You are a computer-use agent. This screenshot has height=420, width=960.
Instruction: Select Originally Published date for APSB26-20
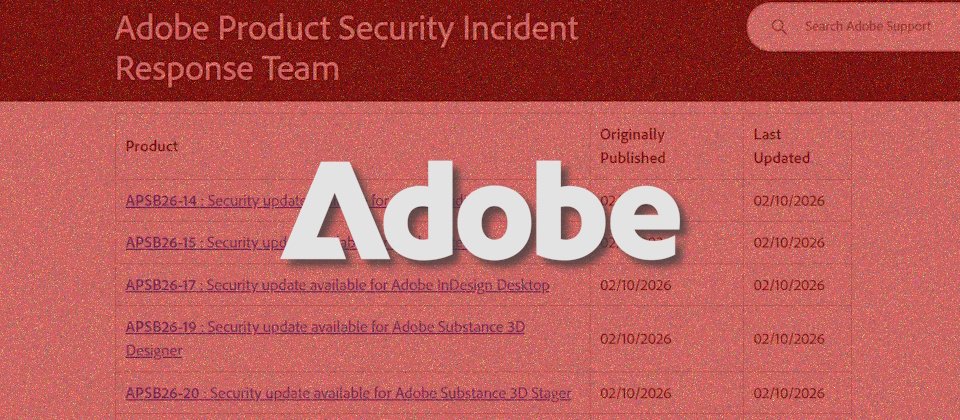coord(636,393)
